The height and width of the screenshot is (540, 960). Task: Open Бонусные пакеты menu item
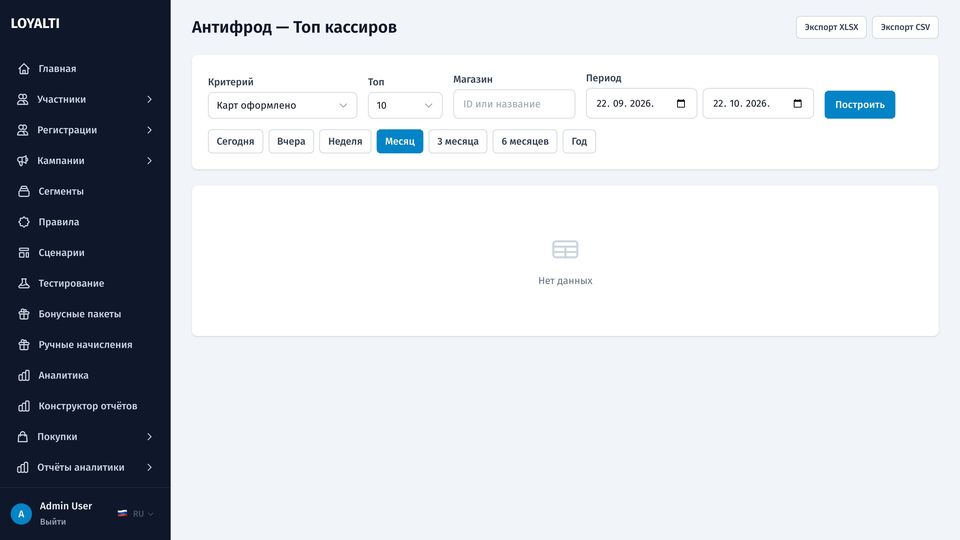point(85,313)
